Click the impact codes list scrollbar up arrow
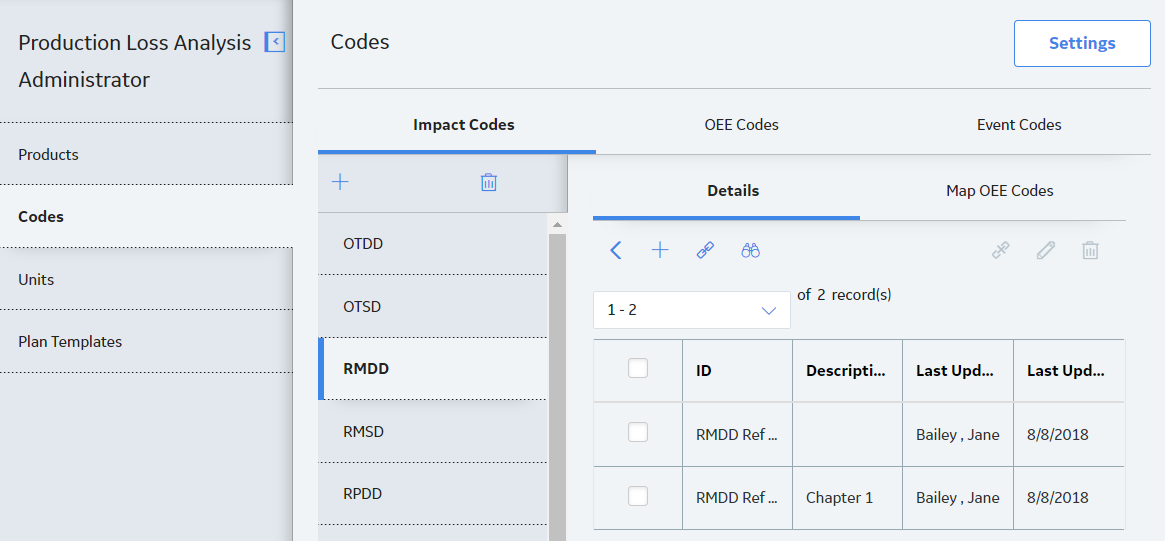This screenshot has height=541, width=1165. [x=557, y=224]
